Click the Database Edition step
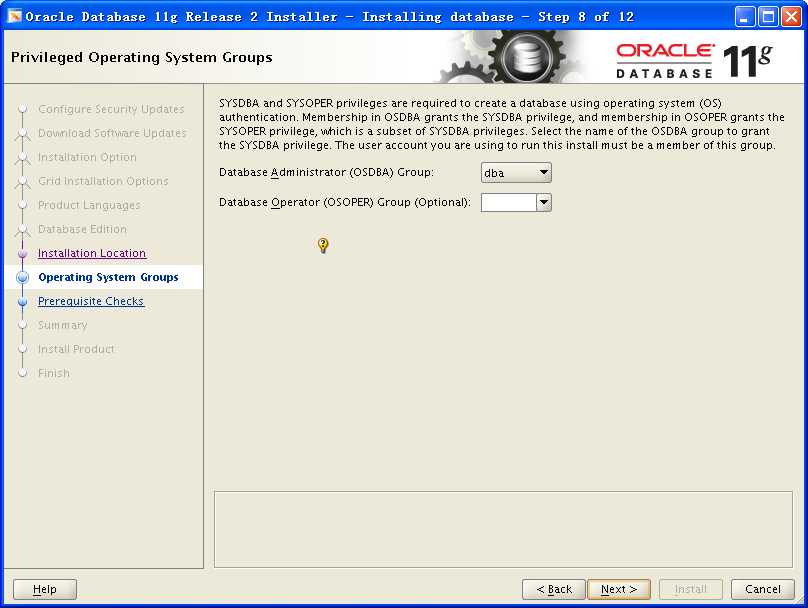The width and height of the screenshot is (808, 608). coord(82,229)
